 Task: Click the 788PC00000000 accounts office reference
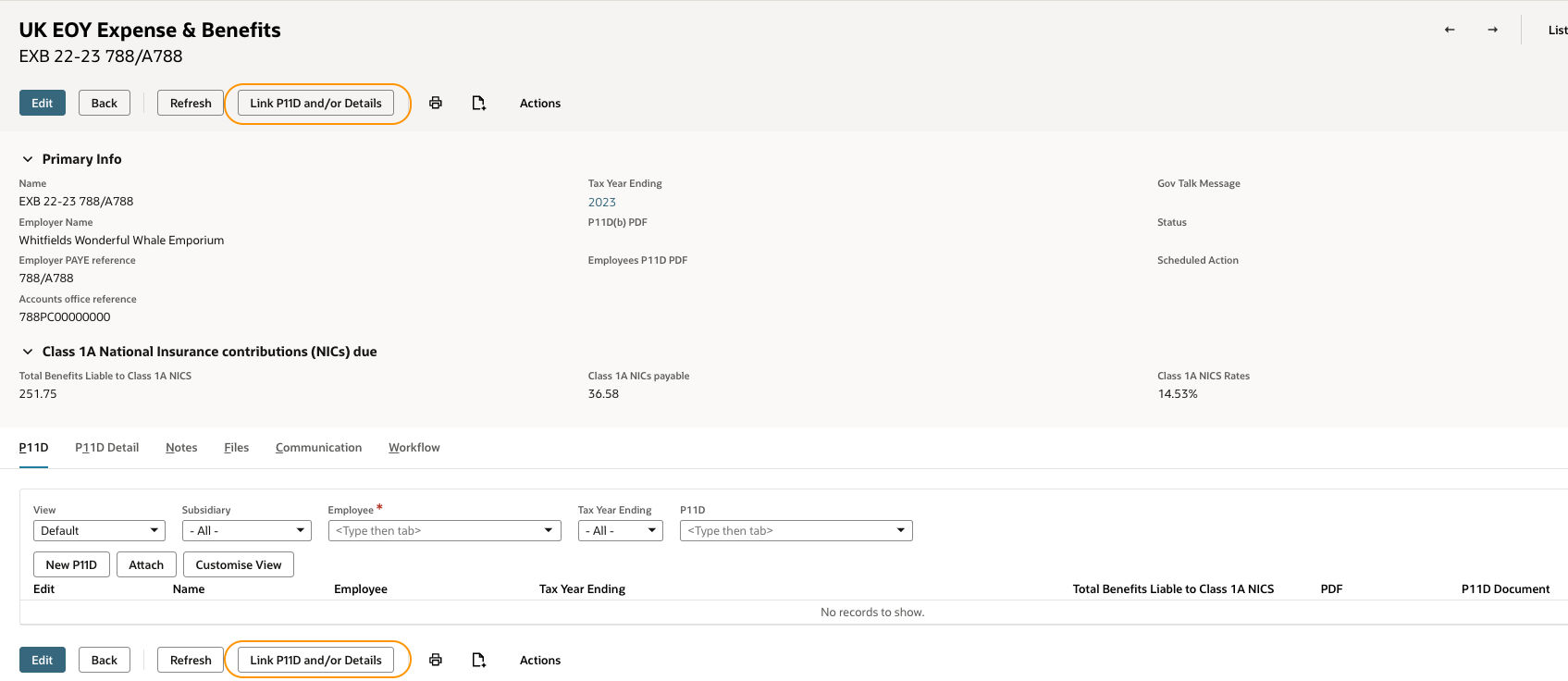point(65,316)
